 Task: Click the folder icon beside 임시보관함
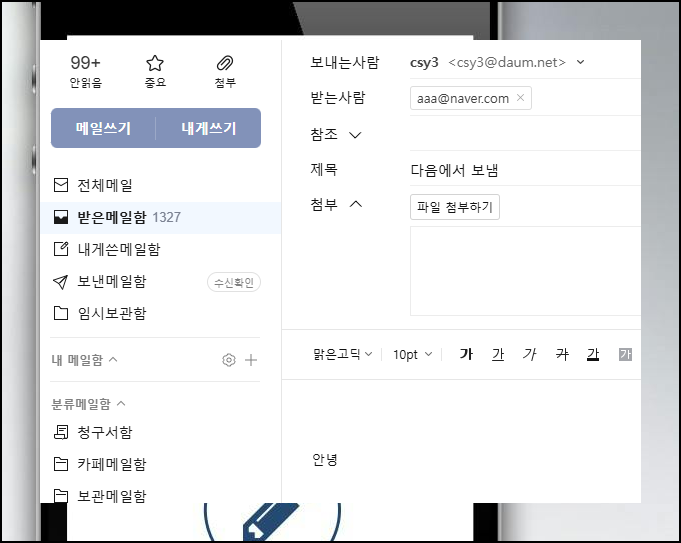(61, 313)
